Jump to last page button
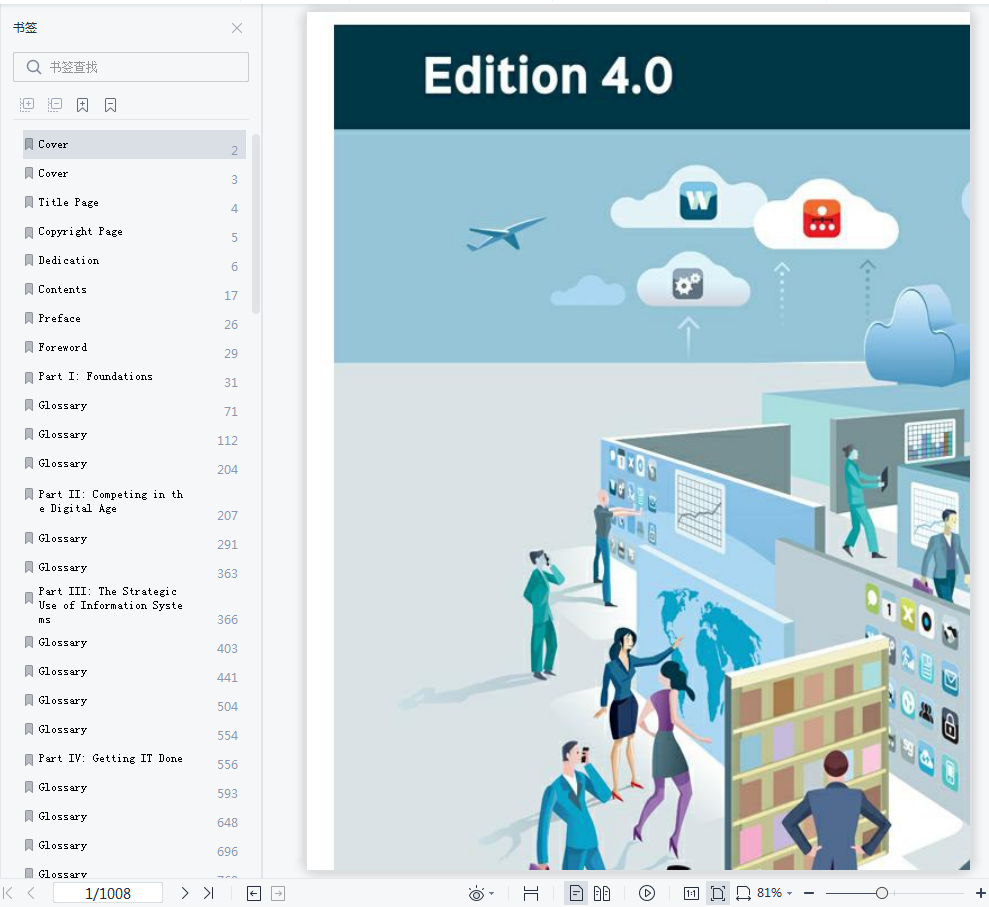Viewport: 989px width, 907px height. (x=209, y=893)
